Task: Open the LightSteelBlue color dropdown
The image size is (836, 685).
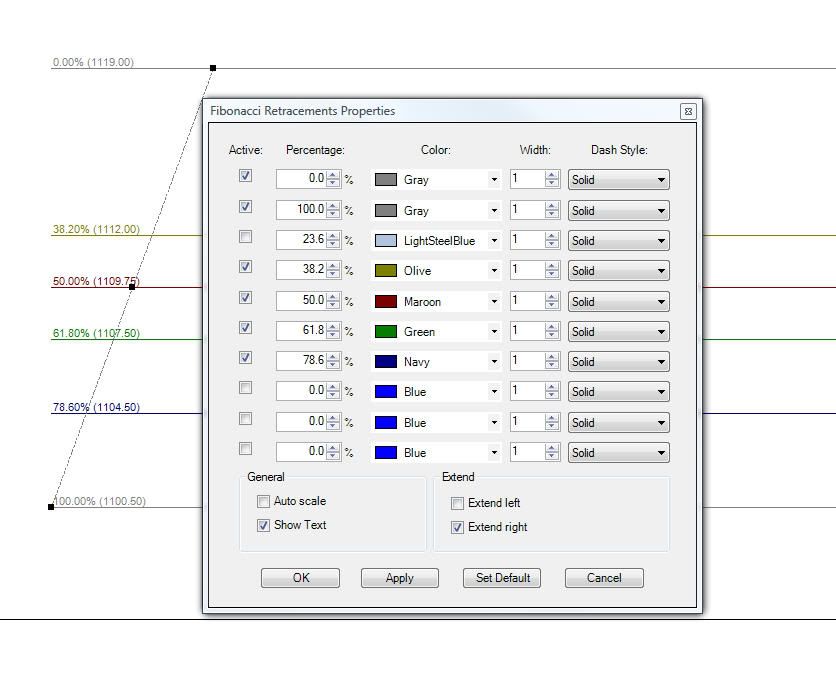Action: point(493,241)
